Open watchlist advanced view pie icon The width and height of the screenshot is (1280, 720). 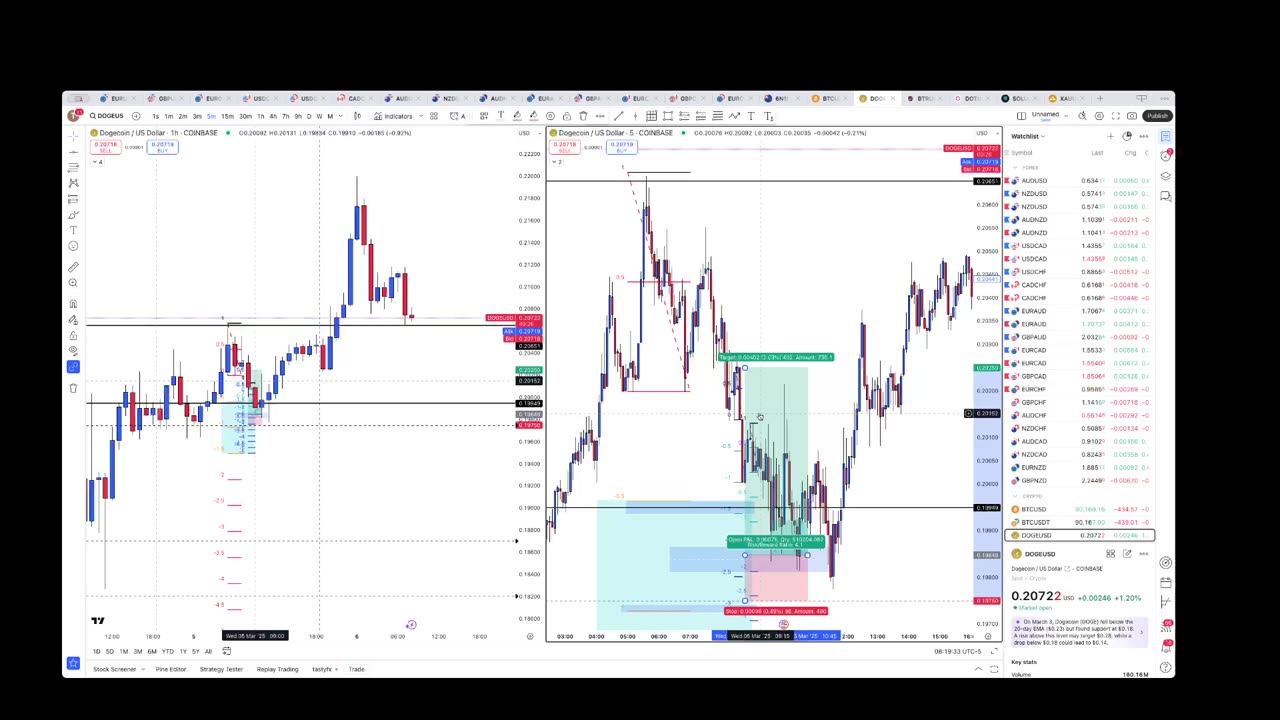(1126, 136)
